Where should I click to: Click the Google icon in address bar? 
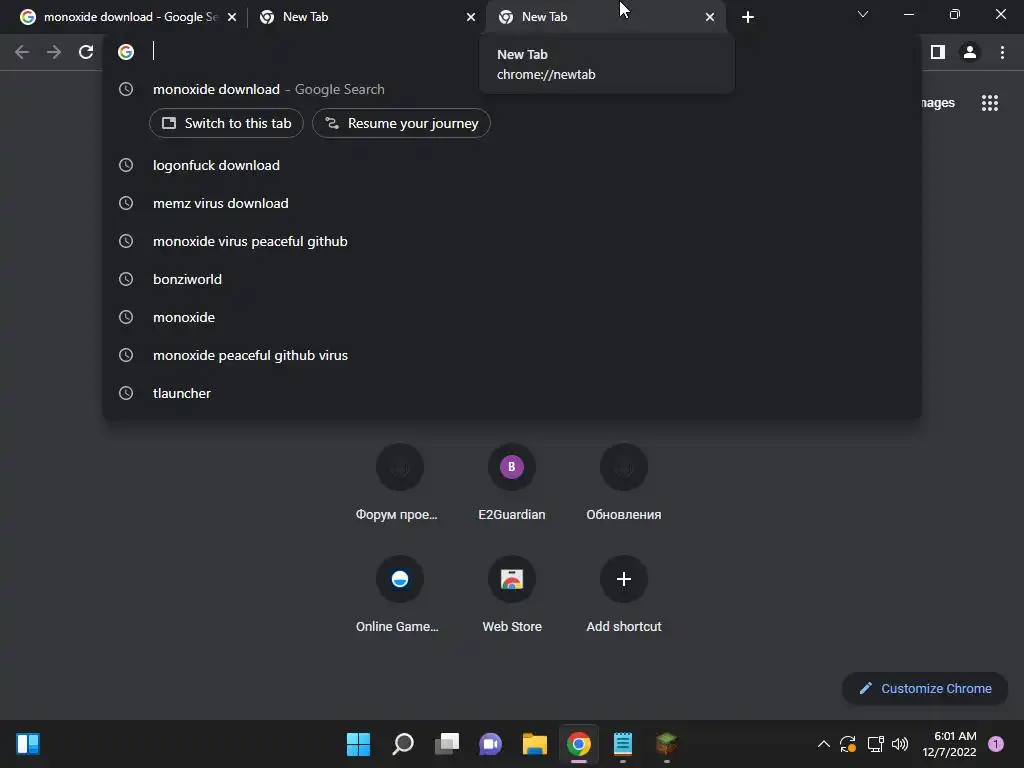click(126, 52)
